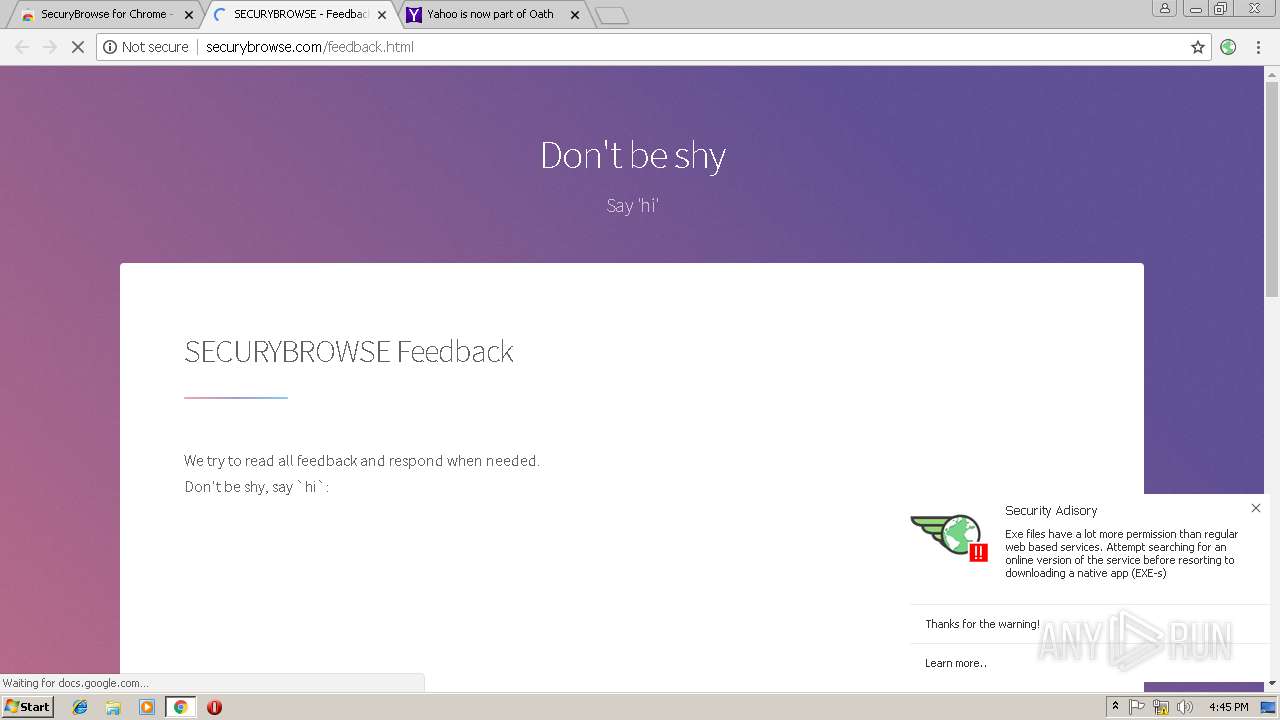
Task: Open the Yahoo is now part of Oath tab
Action: [491, 14]
